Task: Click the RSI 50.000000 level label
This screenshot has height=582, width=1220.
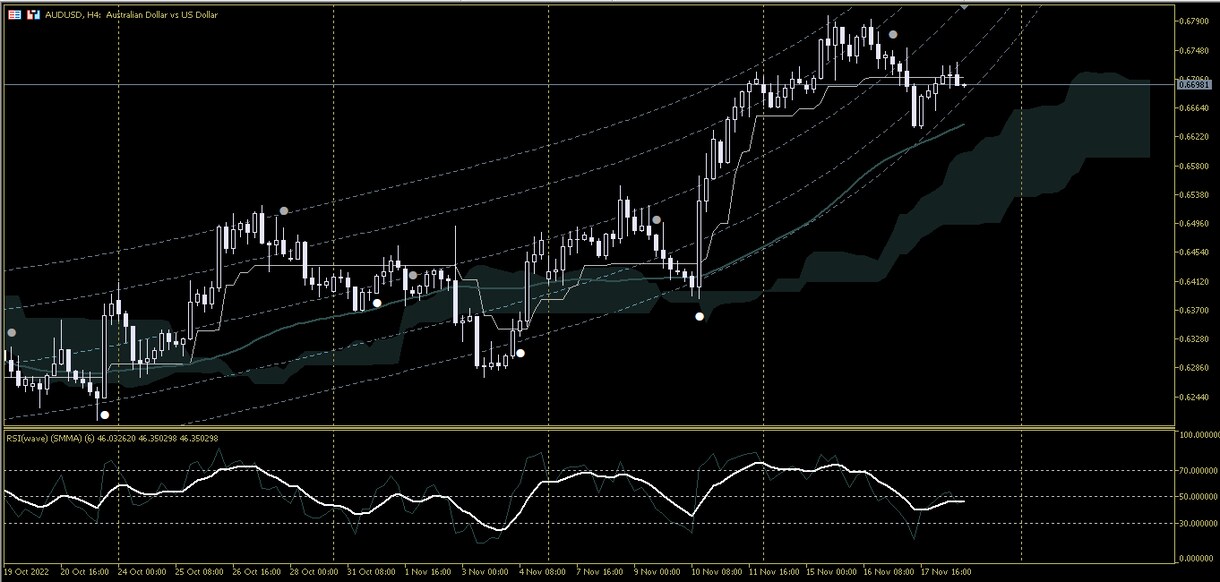Action: click(x=1196, y=496)
